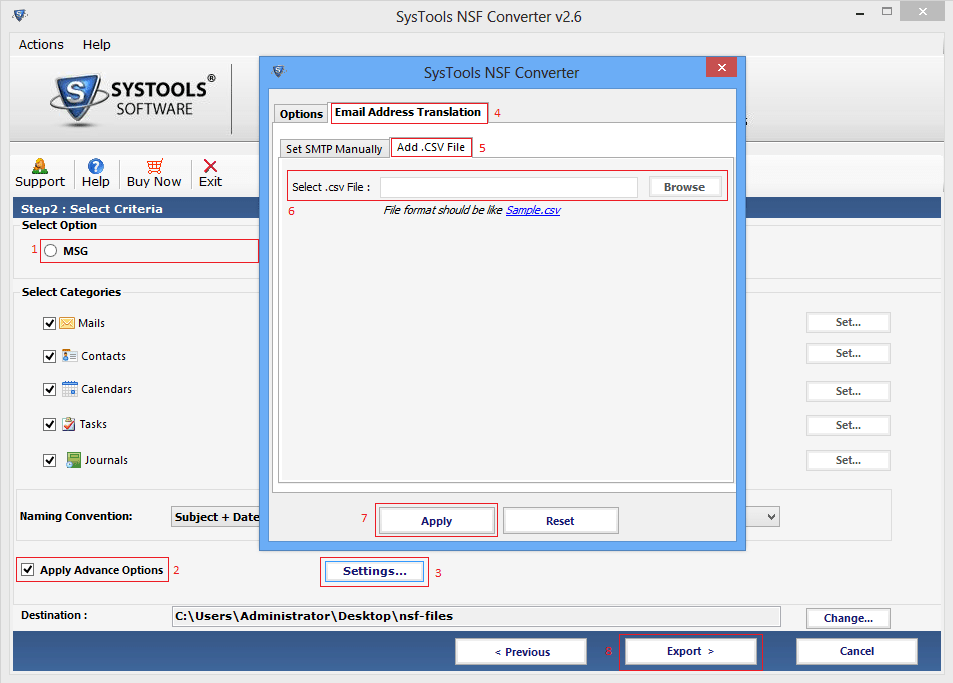Close the SysTools NSF Converter dialog
953x683 pixels.
[721, 67]
